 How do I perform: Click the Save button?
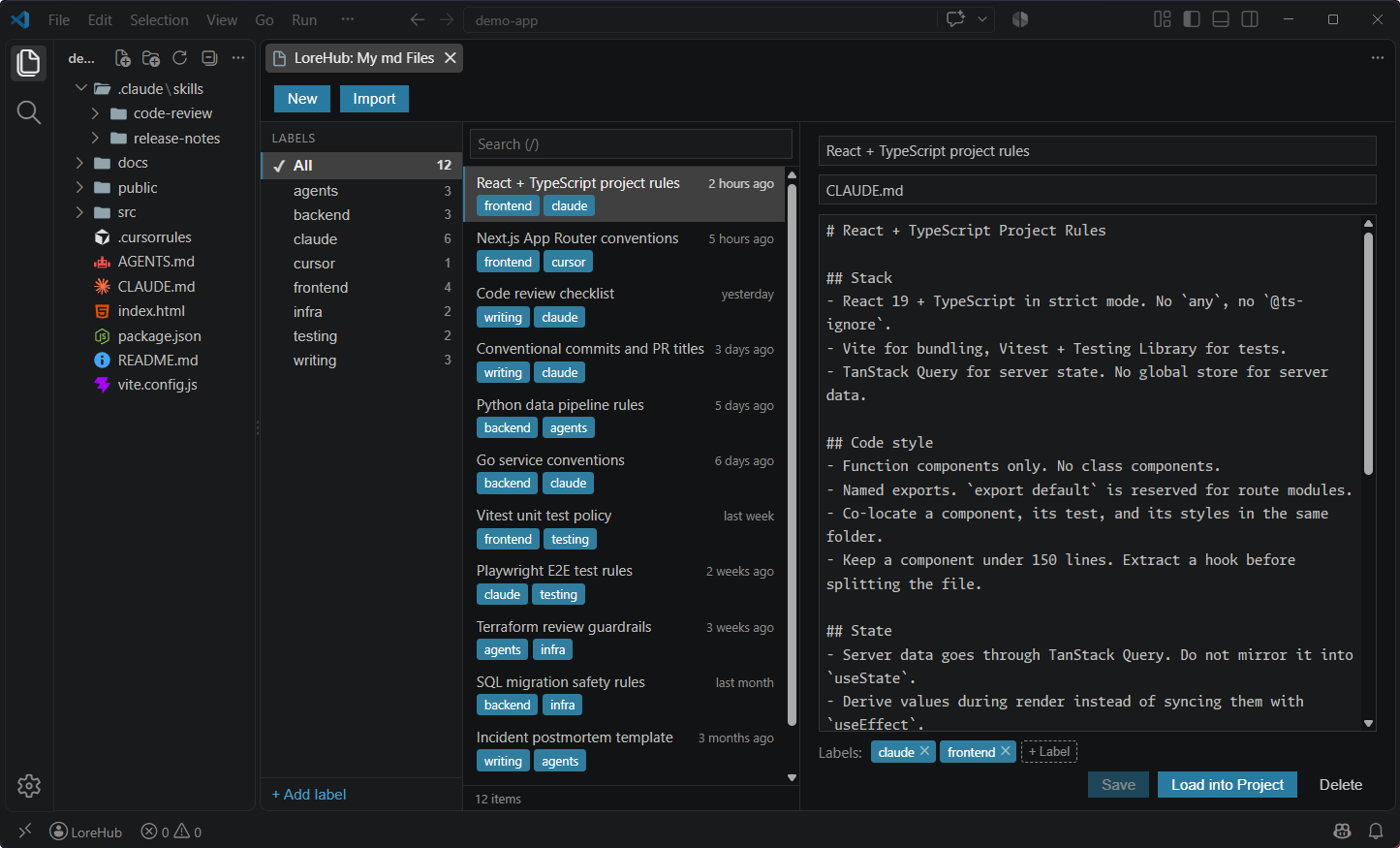click(1118, 785)
